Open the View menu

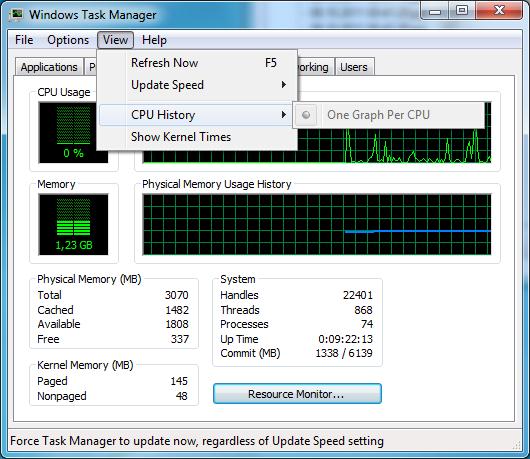tap(116, 40)
